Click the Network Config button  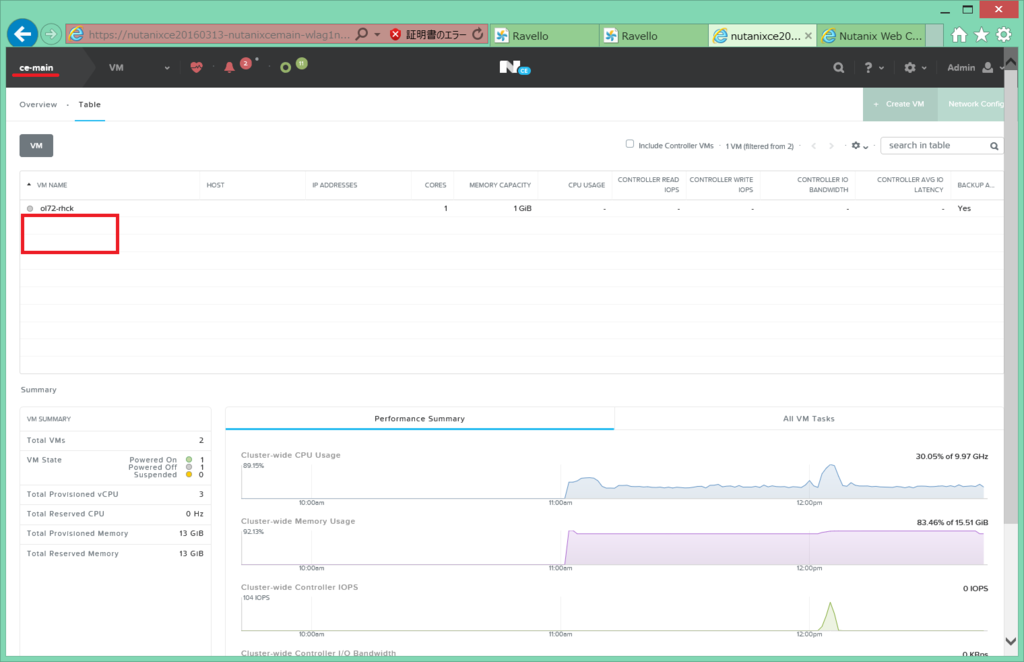tap(972, 104)
